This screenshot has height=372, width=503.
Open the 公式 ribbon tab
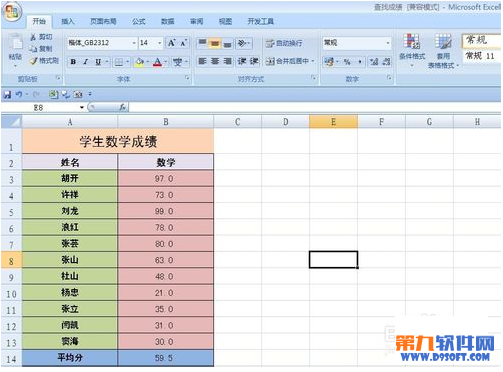click(x=139, y=21)
